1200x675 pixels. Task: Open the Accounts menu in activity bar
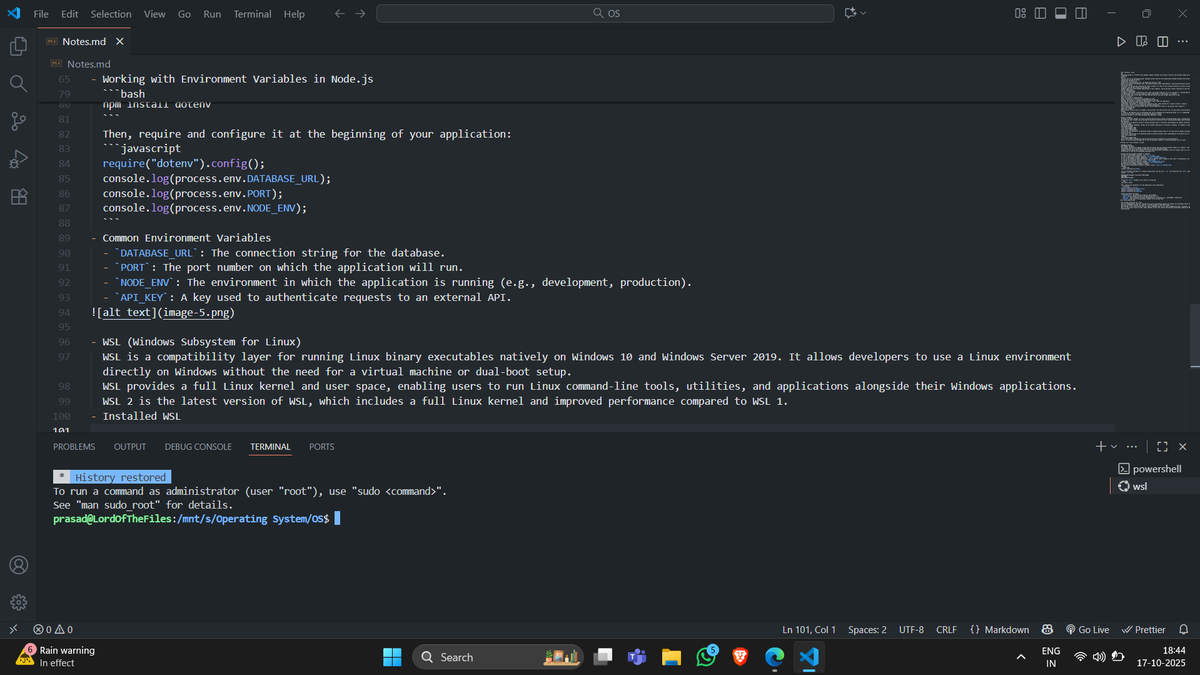coord(18,565)
